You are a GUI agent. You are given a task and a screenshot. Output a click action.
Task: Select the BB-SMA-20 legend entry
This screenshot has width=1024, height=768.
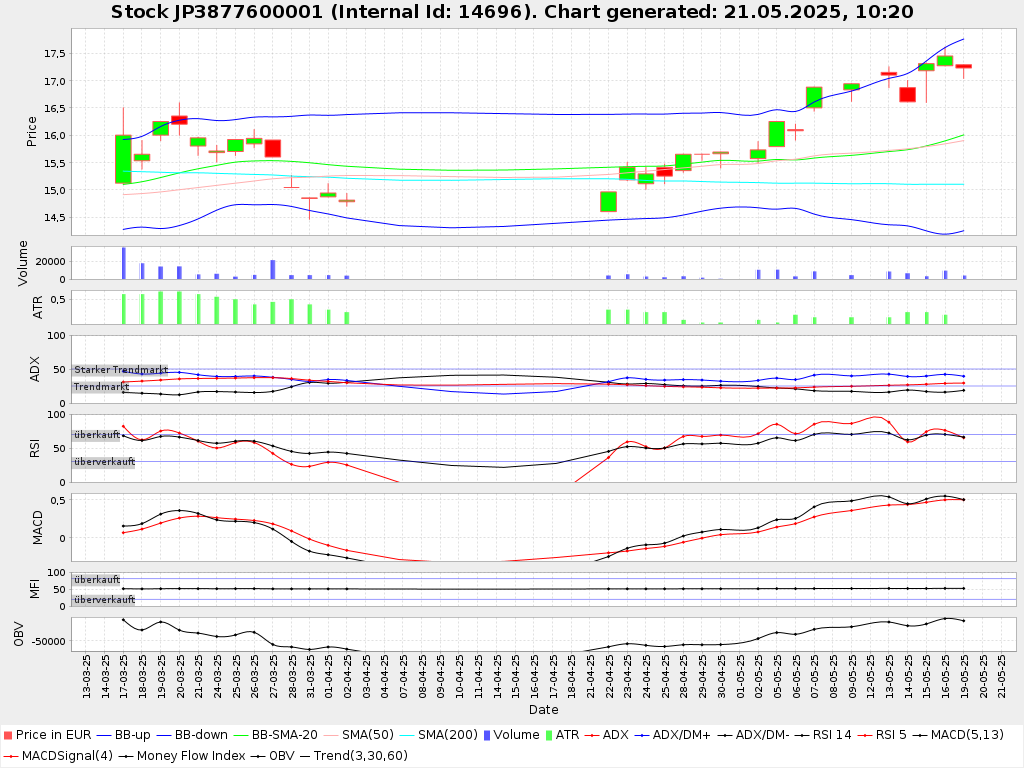click(x=275, y=735)
